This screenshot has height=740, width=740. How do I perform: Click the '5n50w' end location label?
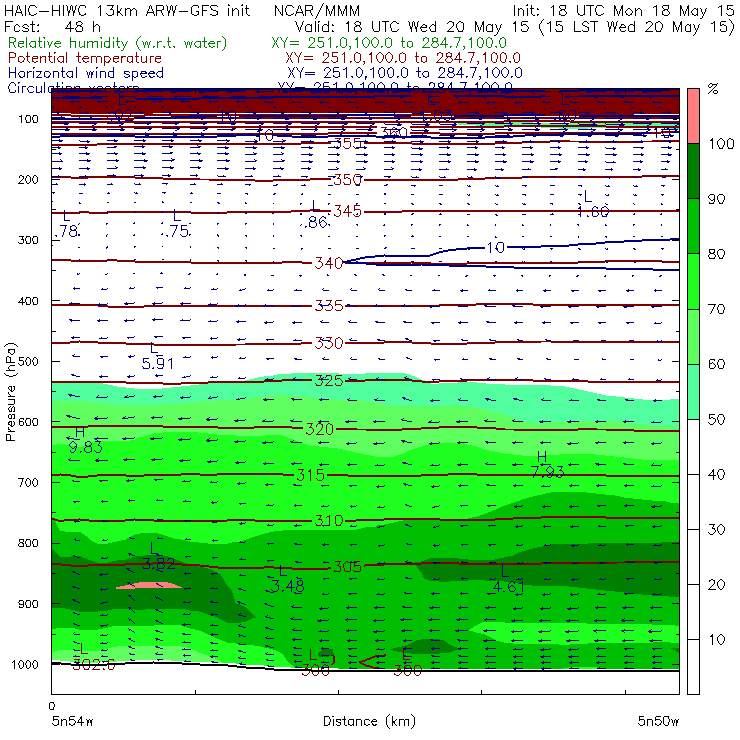658,721
